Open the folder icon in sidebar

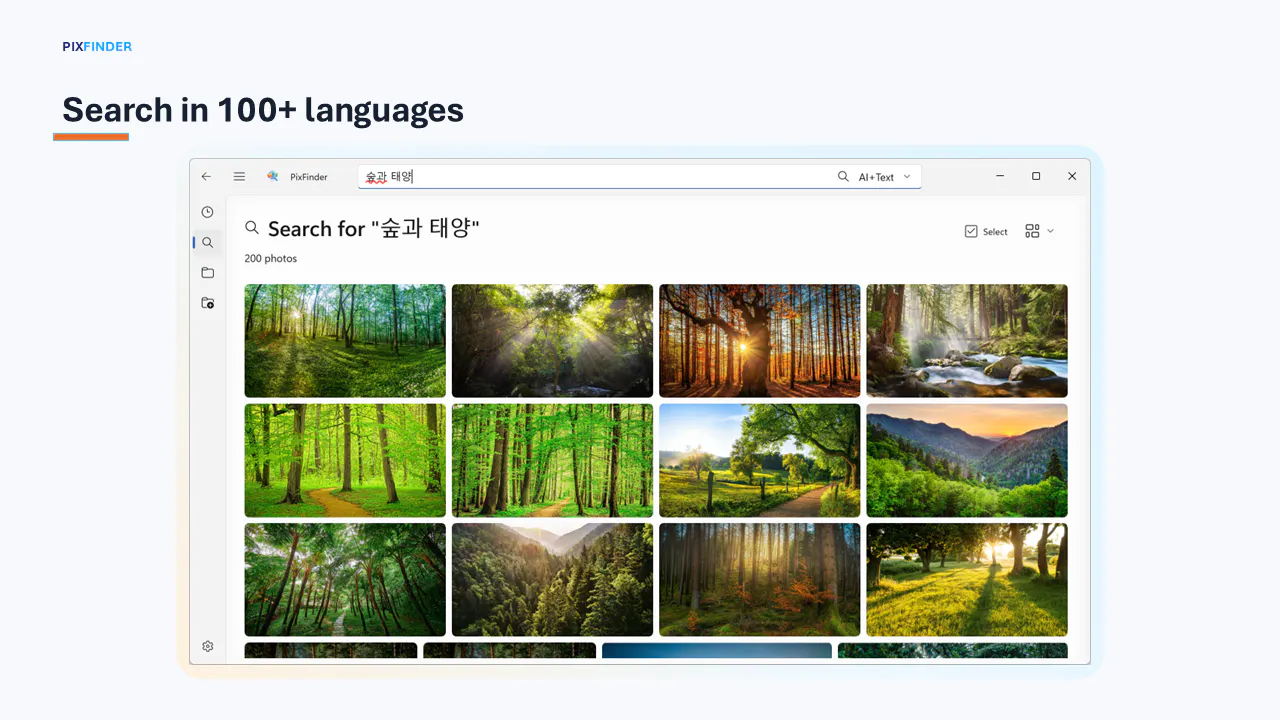pyautogui.click(x=207, y=272)
